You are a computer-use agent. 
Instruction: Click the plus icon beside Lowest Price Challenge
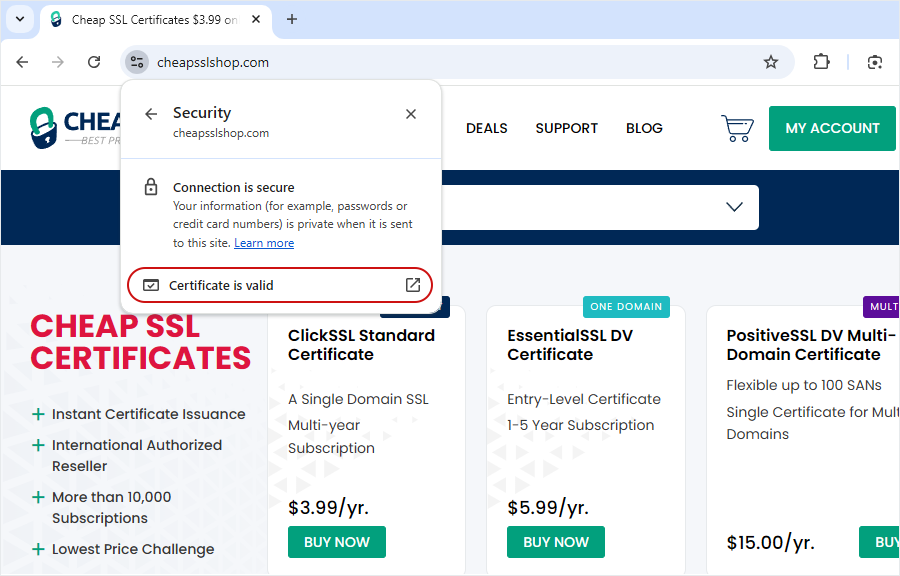[x=38, y=549]
